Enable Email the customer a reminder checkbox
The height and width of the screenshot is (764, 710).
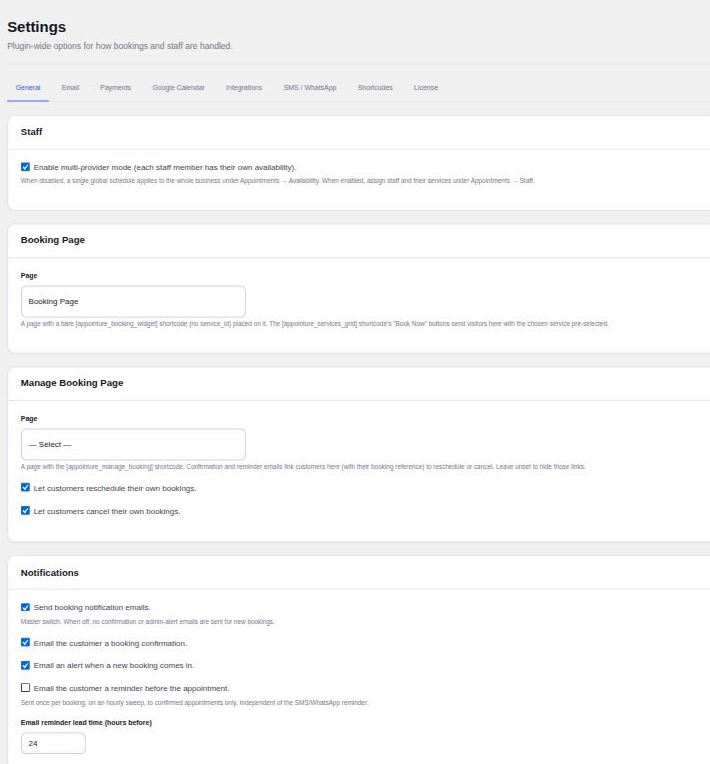pos(25,688)
